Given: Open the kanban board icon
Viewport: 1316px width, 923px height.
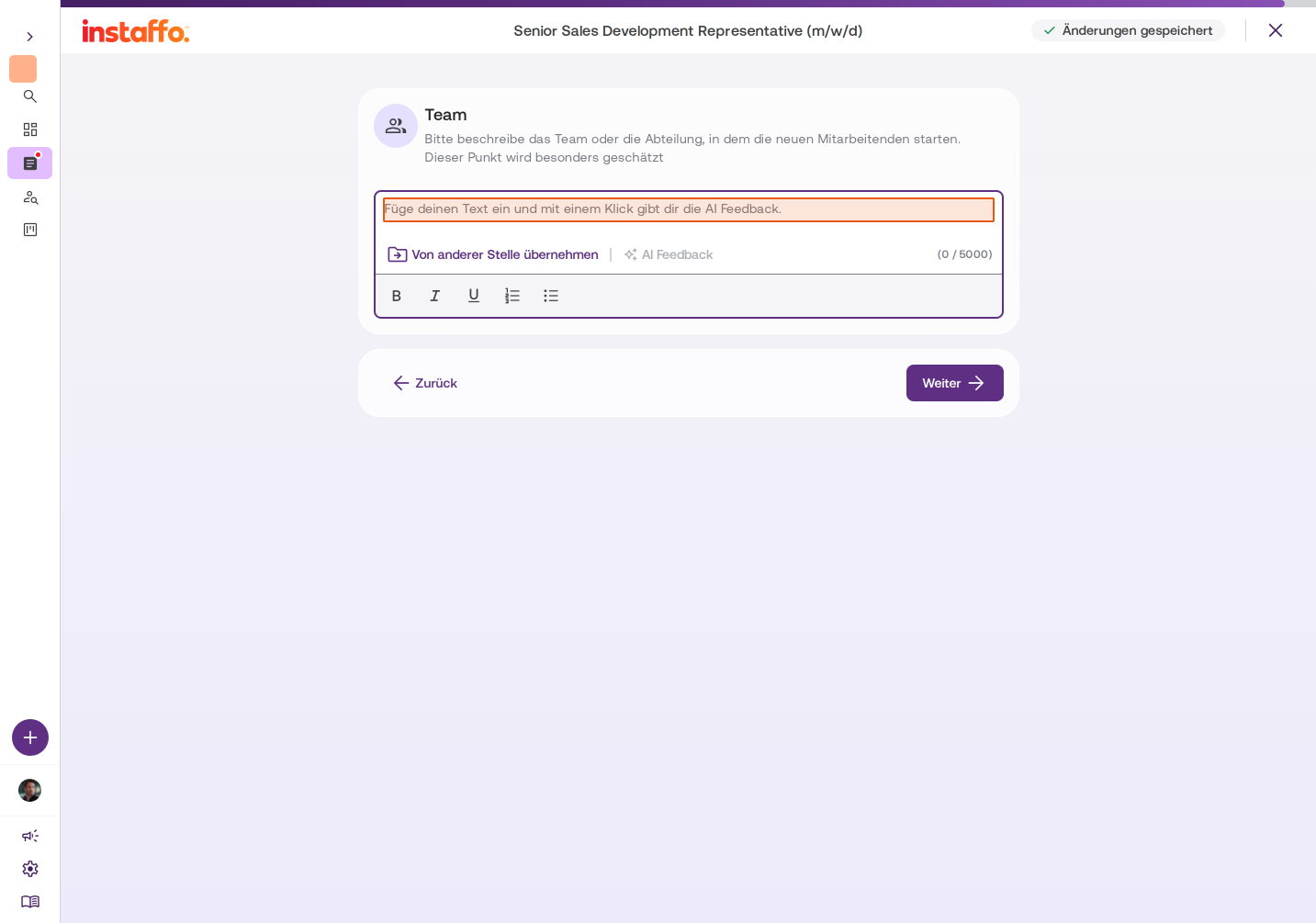Looking at the screenshot, I should pos(30,230).
